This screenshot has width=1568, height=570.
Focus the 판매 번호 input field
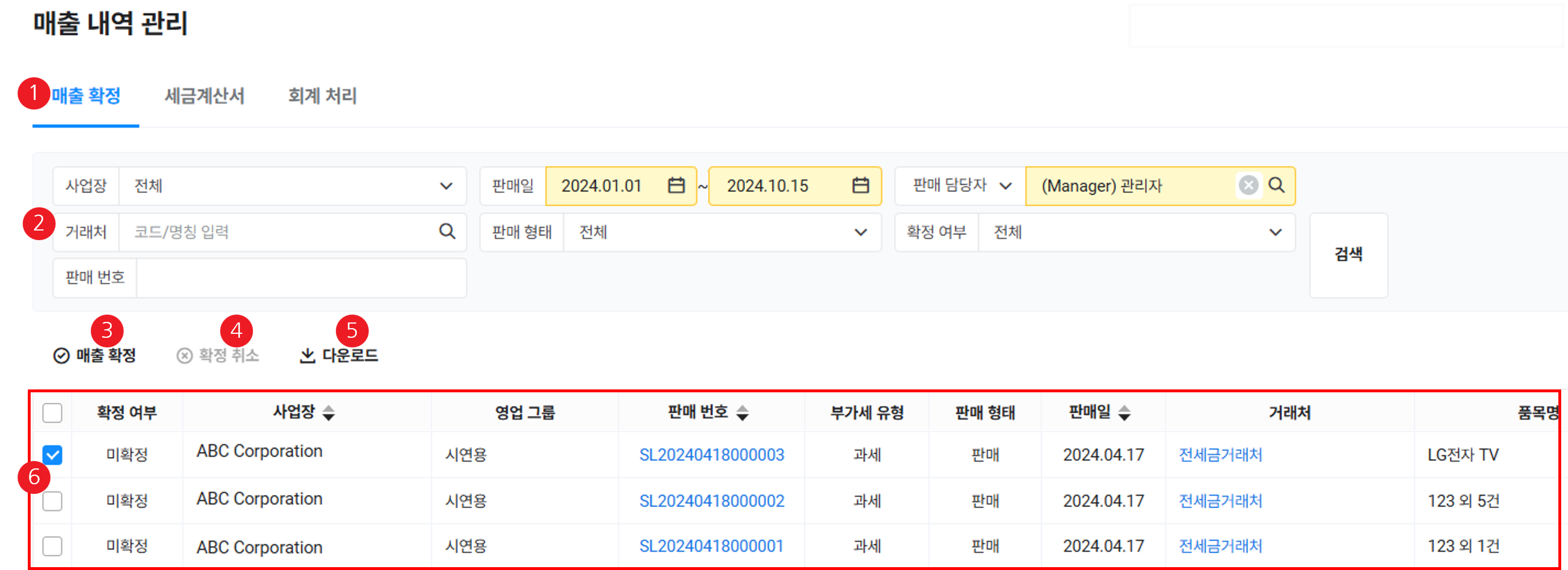click(301, 278)
